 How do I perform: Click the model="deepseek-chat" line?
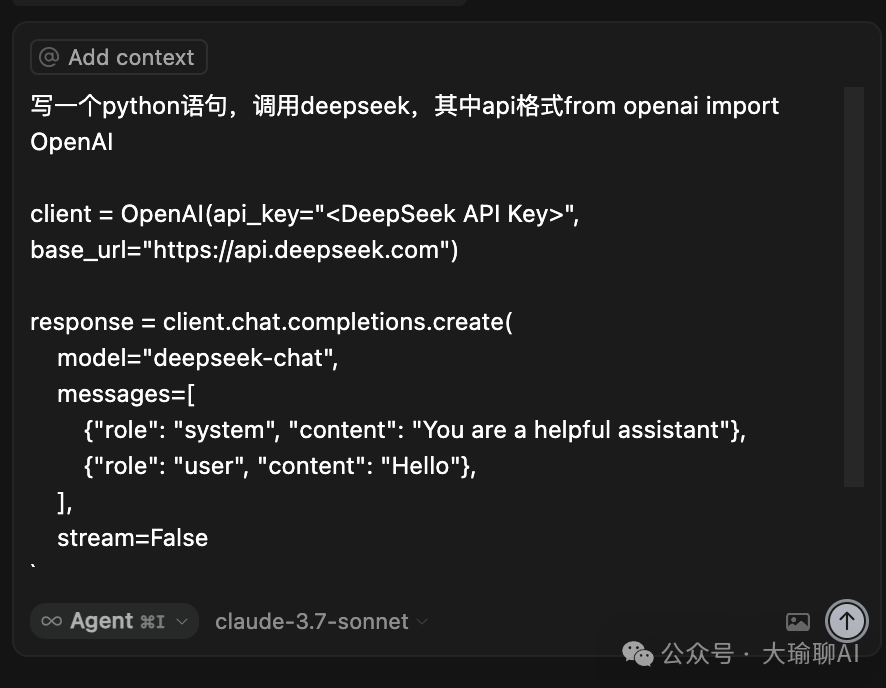point(198,358)
